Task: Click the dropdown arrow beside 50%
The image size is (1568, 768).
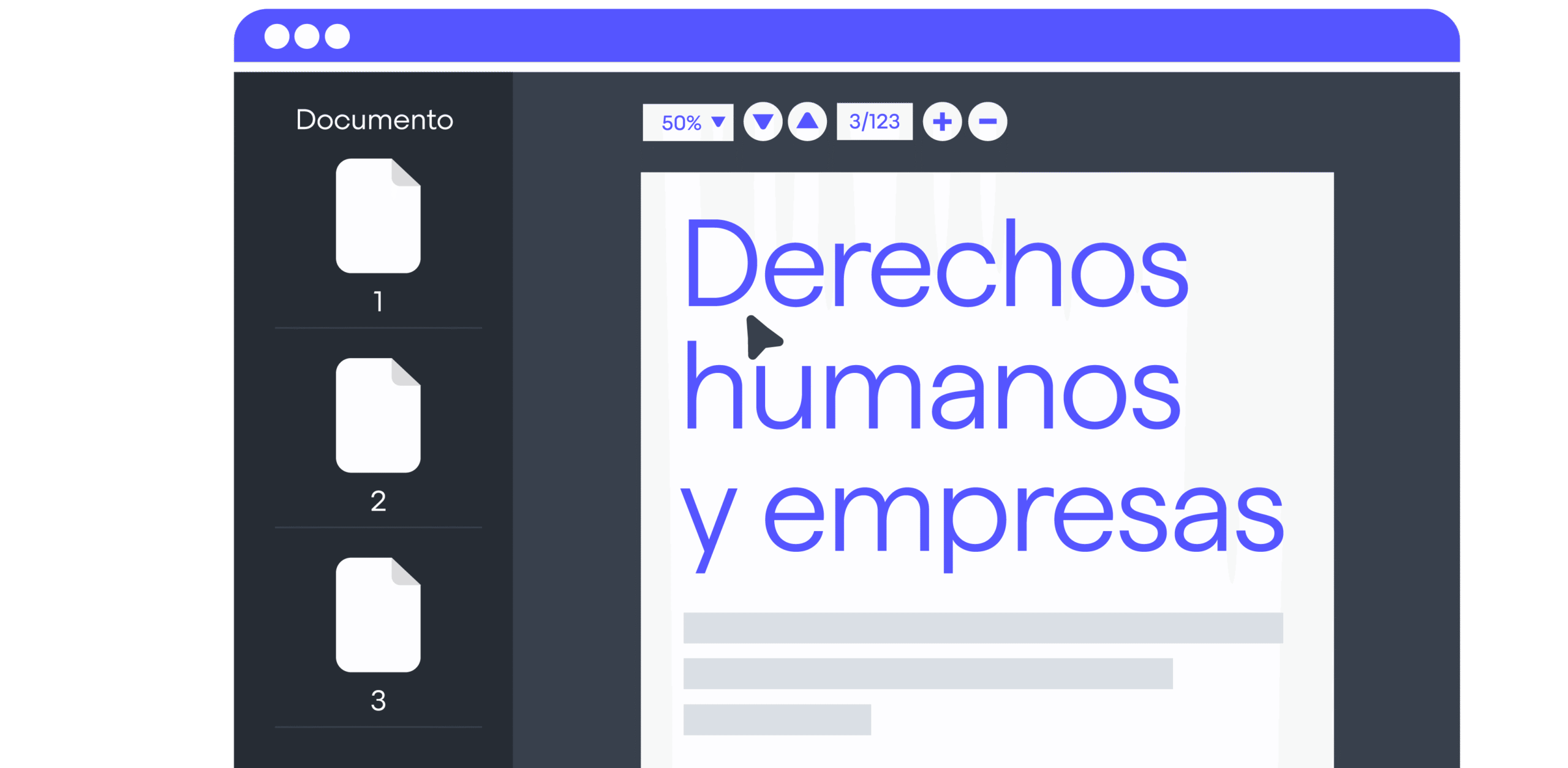Action: point(718,122)
